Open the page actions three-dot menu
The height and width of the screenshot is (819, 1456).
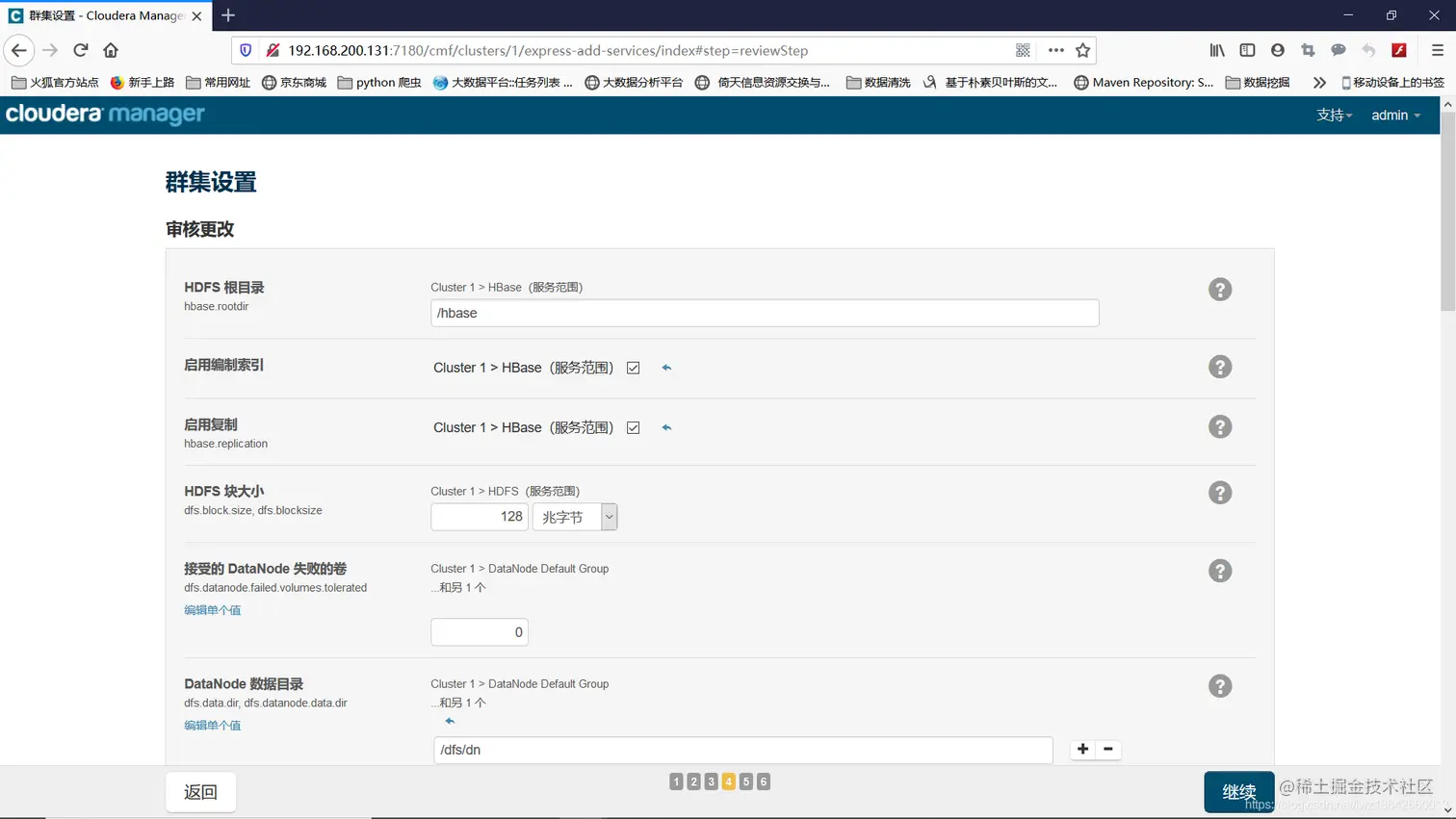pos(1055,50)
